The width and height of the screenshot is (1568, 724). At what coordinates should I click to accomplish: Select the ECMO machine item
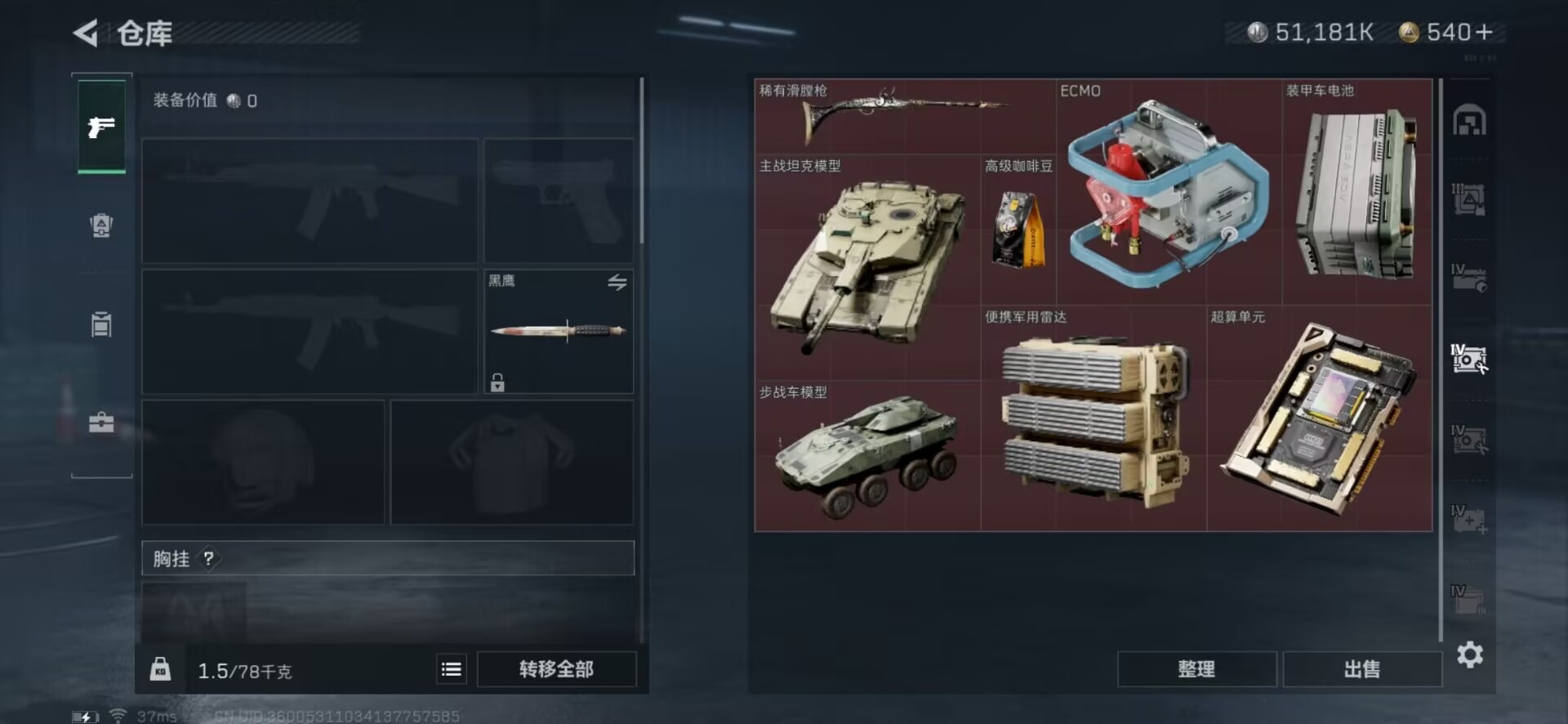(1169, 192)
